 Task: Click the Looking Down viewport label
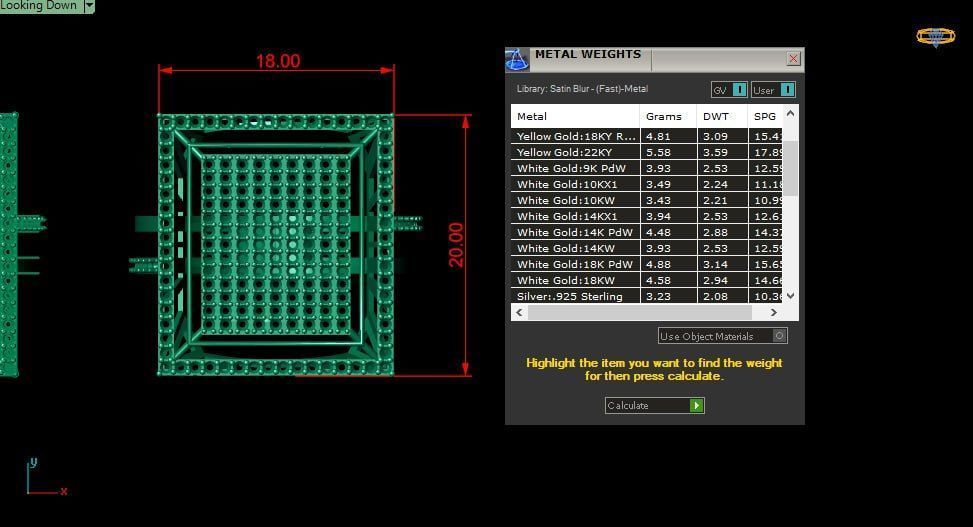38,6
